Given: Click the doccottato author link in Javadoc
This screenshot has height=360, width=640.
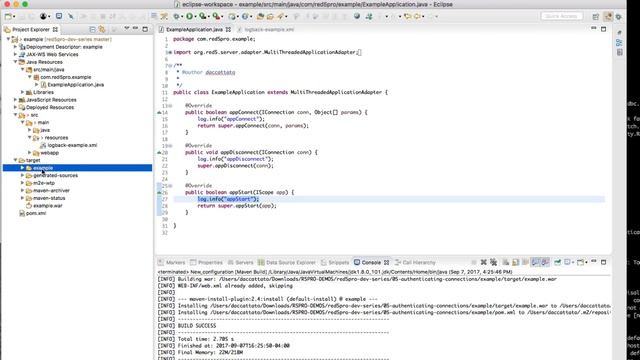Looking at the screenshot, I should 220,72.
